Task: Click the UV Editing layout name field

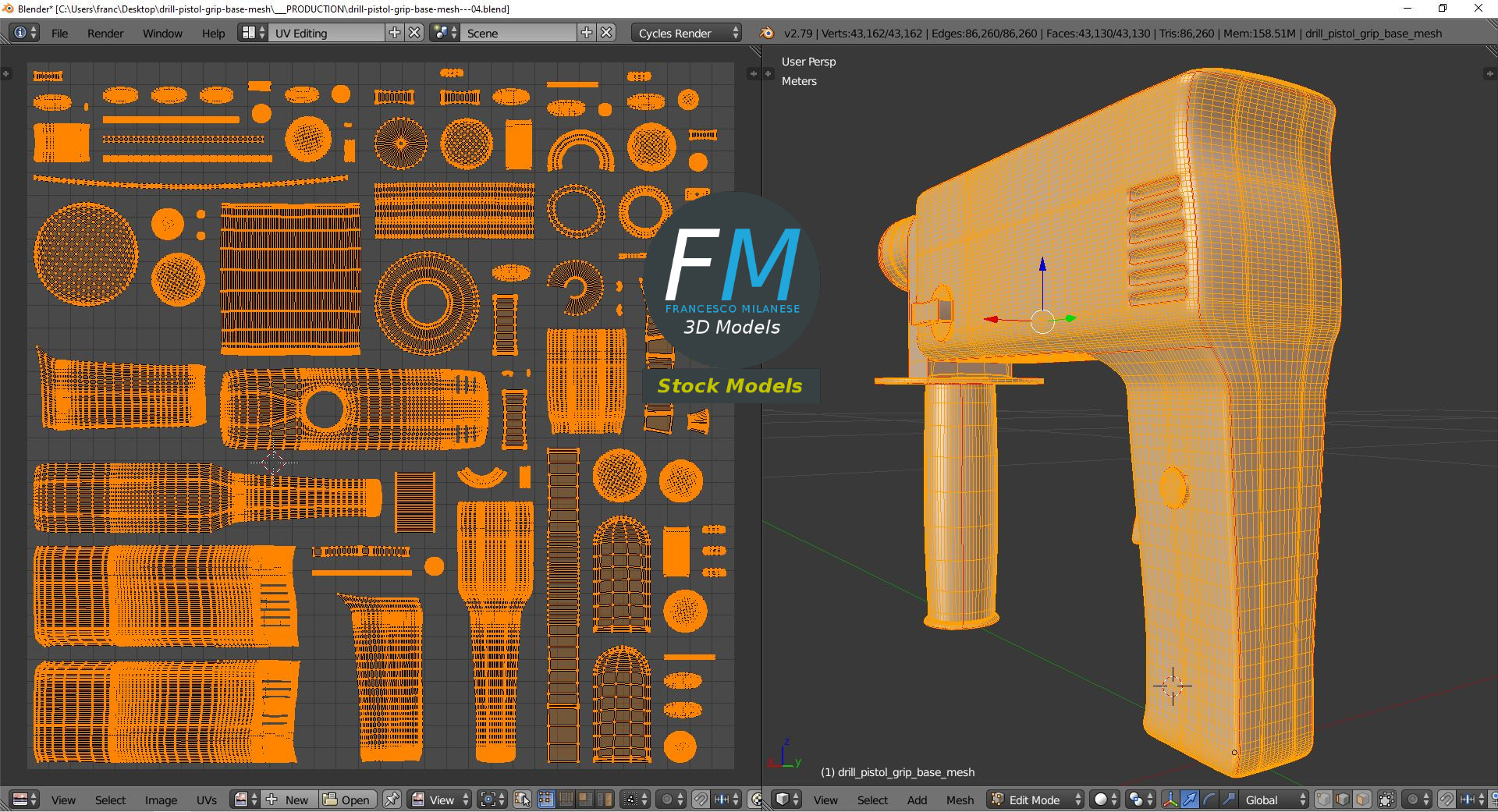Action: tap(326, 33)
